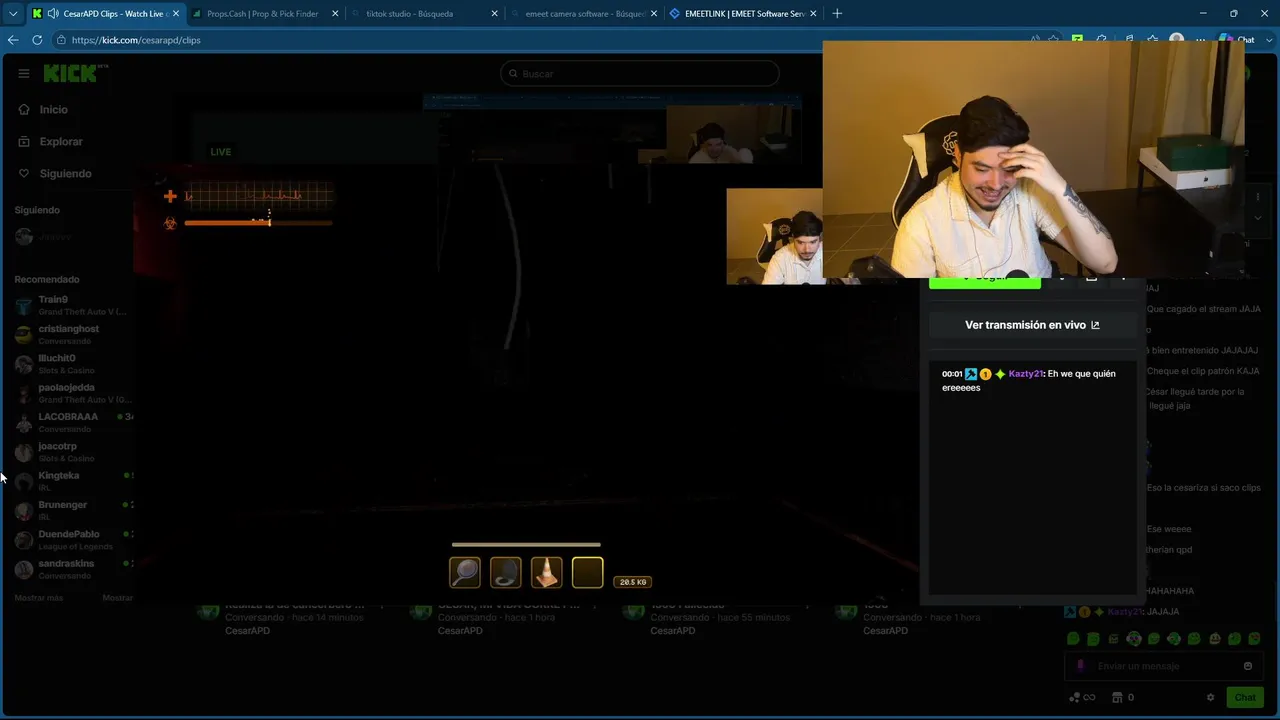Open the LACOBRAAA recommended channel
Screen dimensions: 1280x720
tap(74, 422)
